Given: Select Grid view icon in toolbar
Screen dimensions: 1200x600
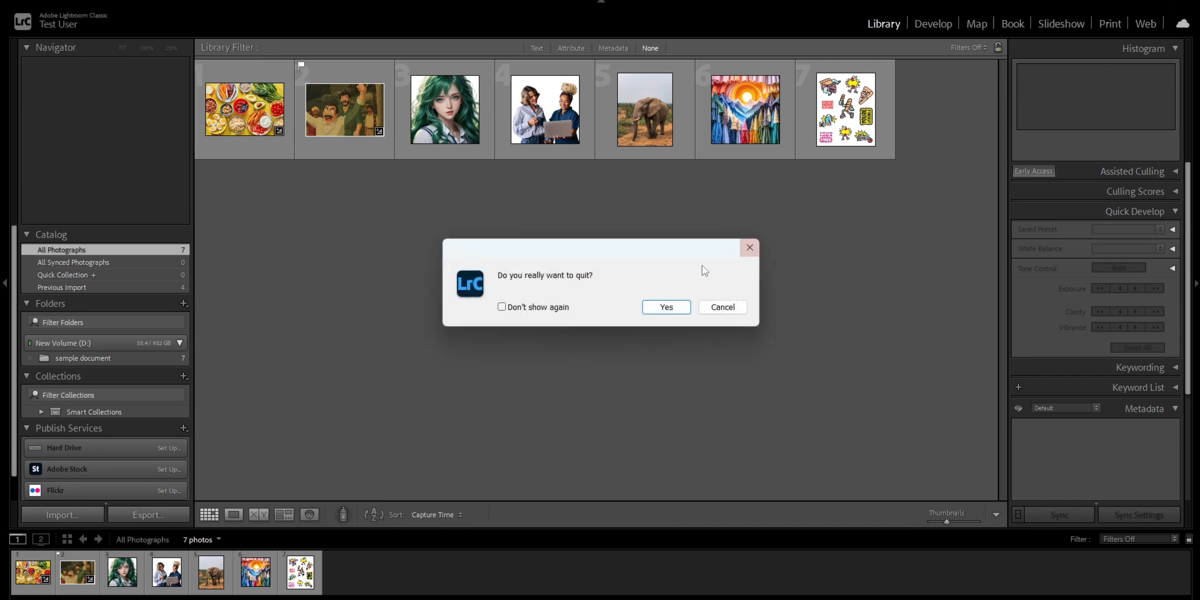Looking at the screenshot, I should tap(209, 514).
